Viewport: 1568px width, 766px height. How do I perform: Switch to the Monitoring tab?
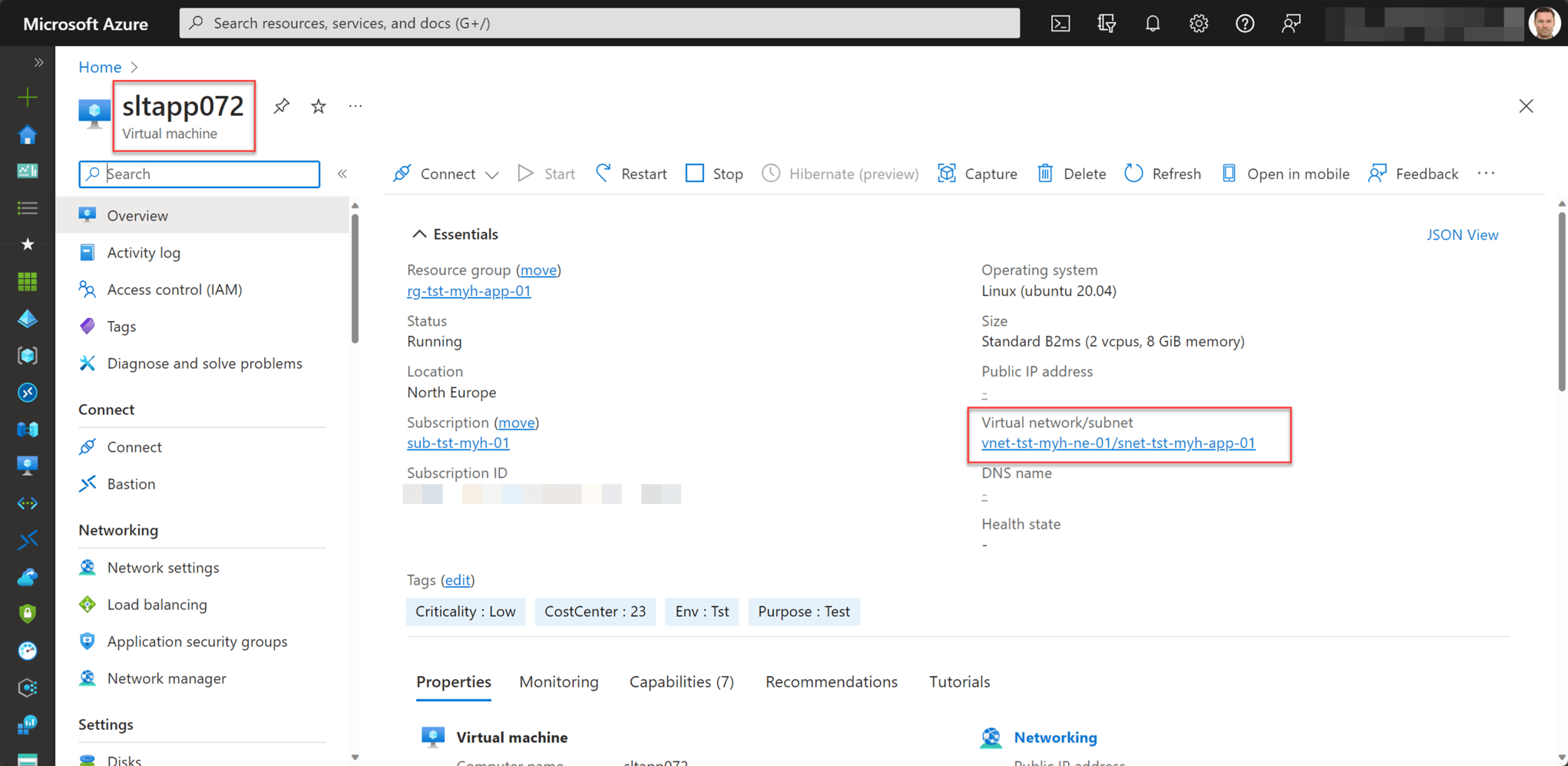click(x=558, y=681)
